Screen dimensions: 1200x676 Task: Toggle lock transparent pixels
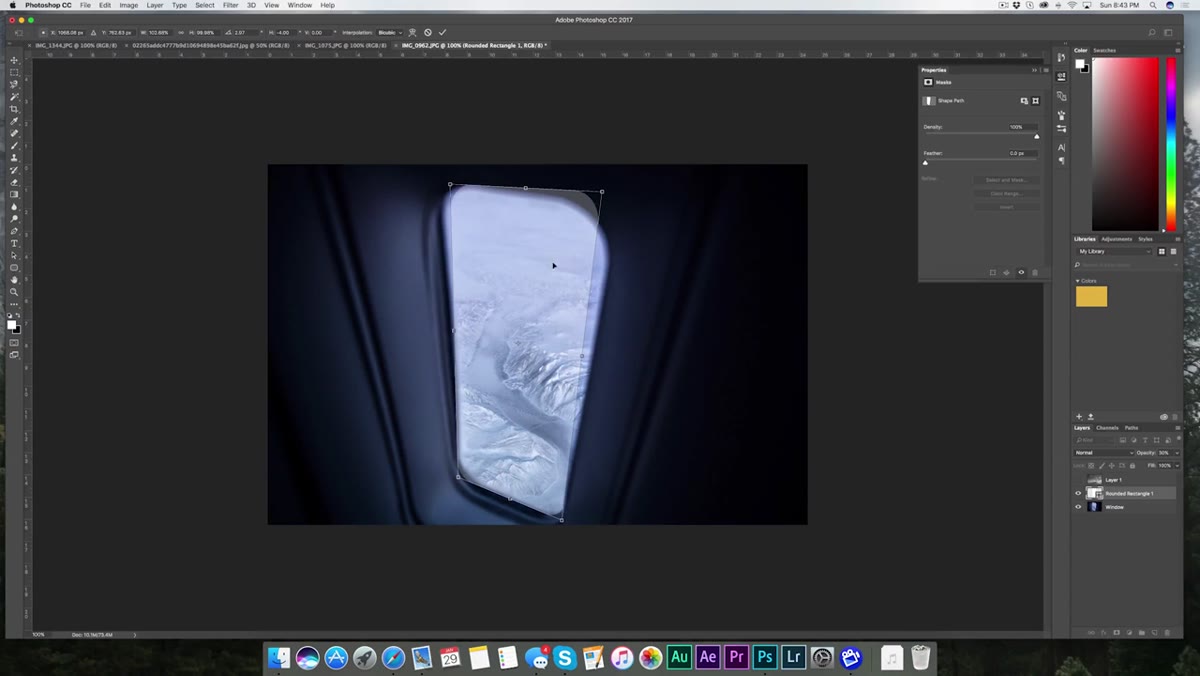click(x=1091, y=466)
